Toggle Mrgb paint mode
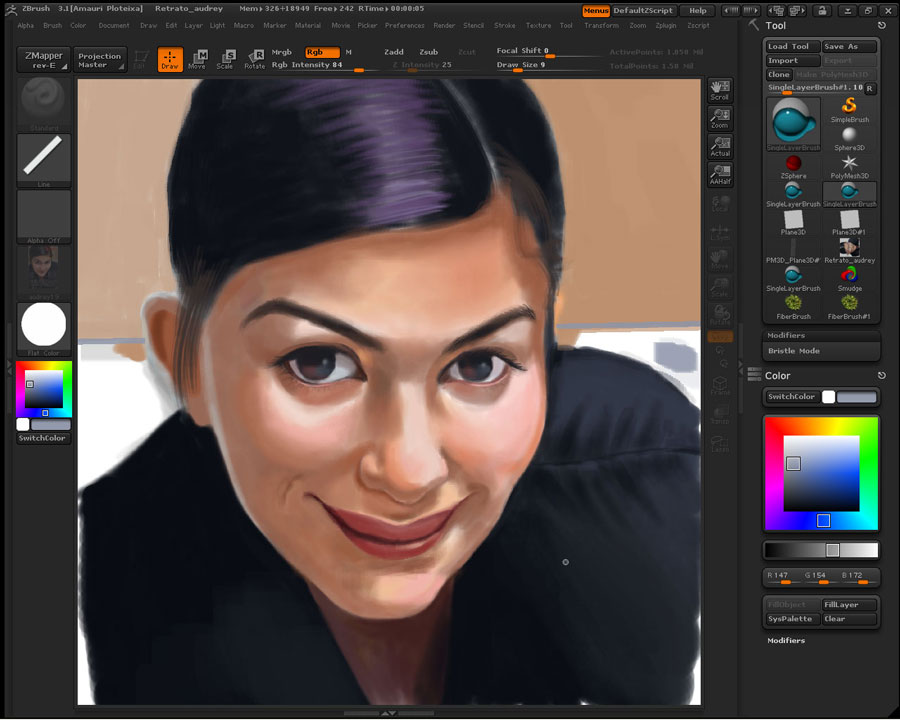This screenshot has height=720, width=900. pos(281,52)
